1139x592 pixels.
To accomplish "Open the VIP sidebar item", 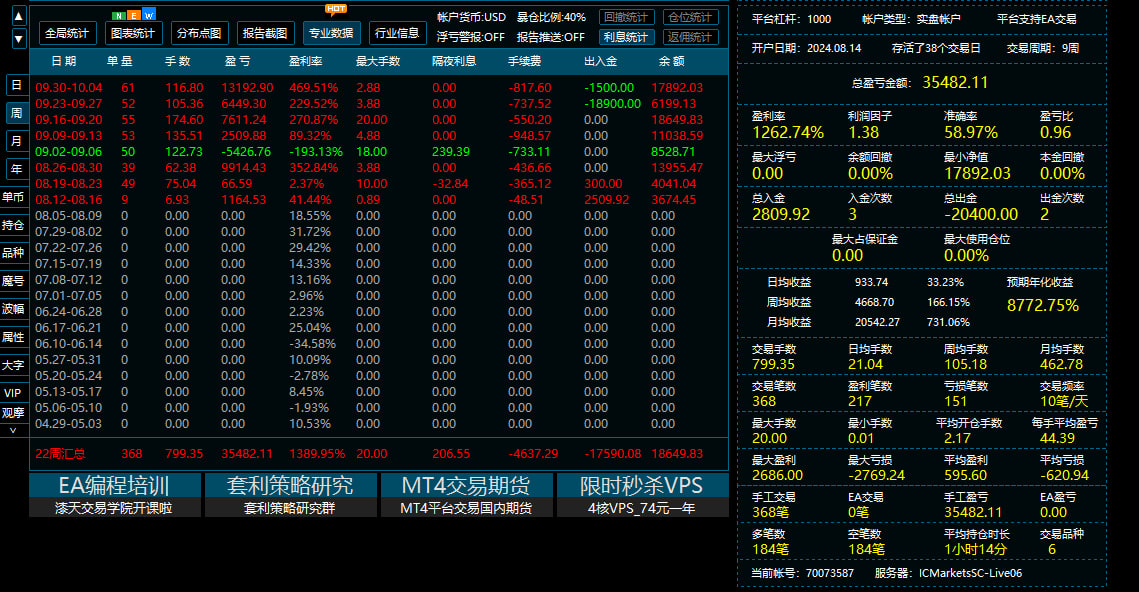I will (13, 392).
